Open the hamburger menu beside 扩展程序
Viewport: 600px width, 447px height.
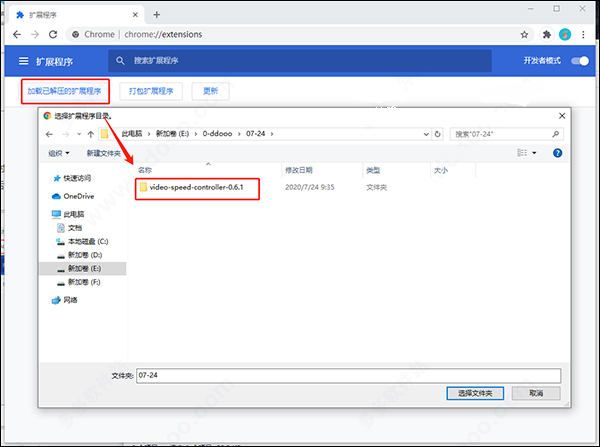coord(23,61)
